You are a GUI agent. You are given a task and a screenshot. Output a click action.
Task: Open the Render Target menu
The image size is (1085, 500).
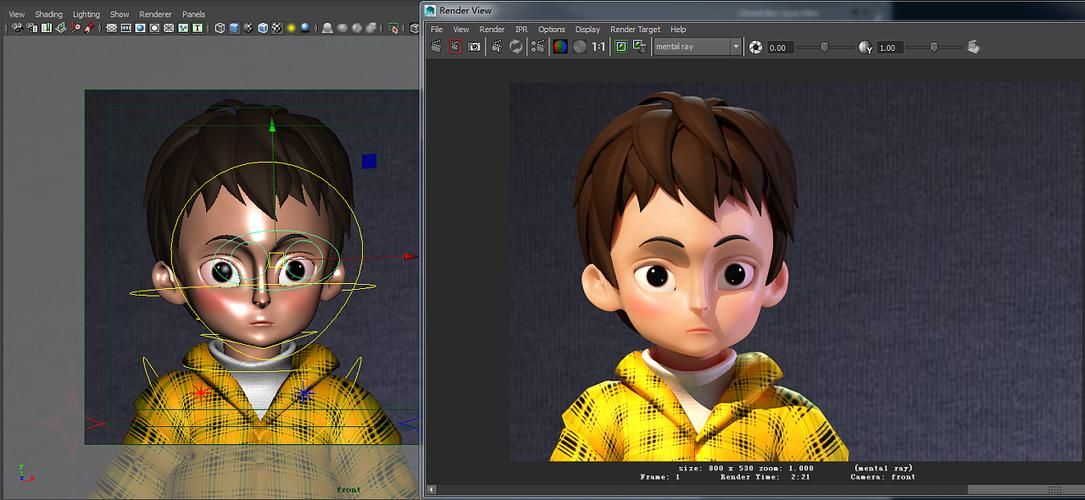[635, 29]
